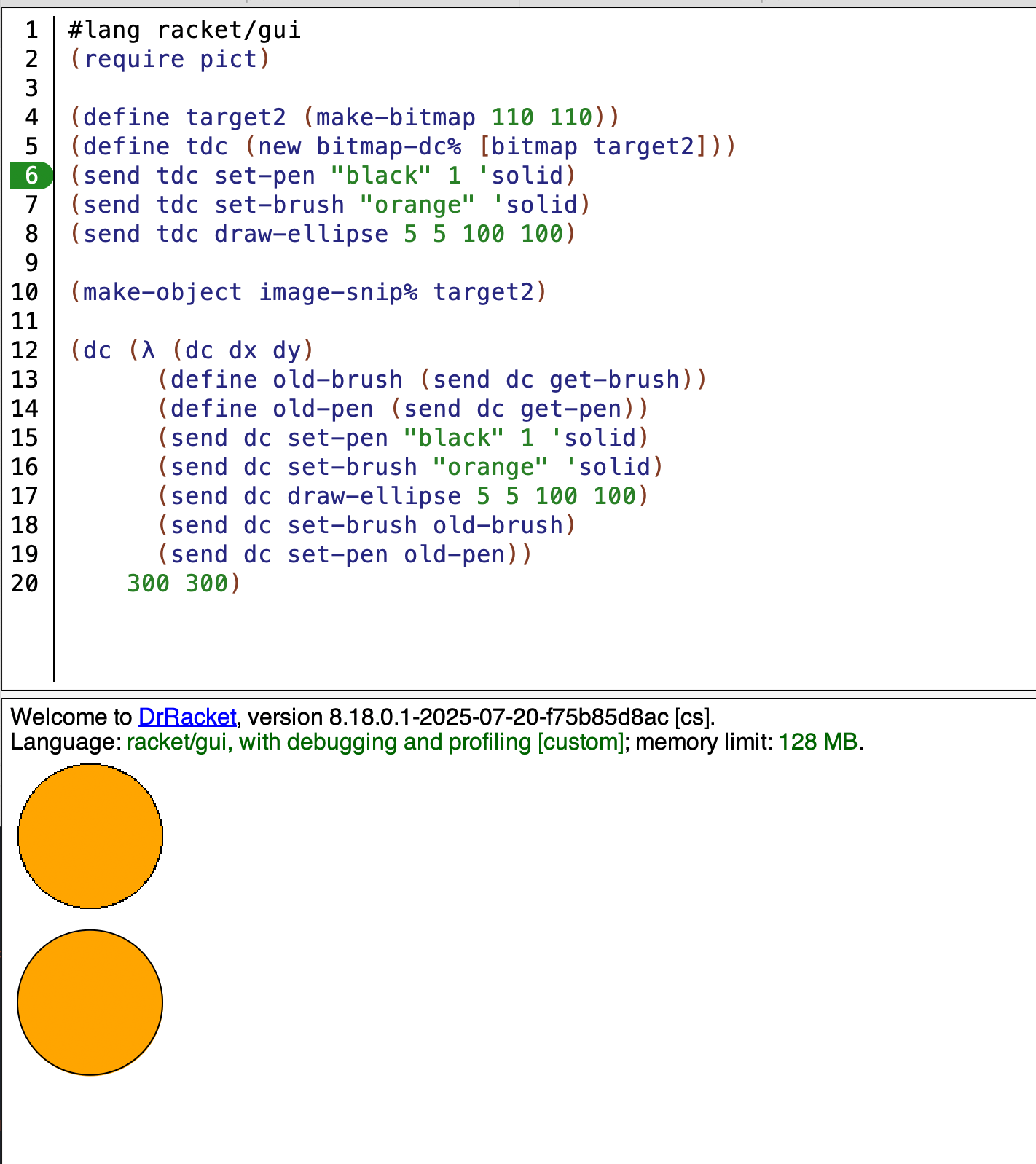Click the "Language:" label in interactions pane
This screenshot has width=1036, height=1164.
tap(66, 742)
